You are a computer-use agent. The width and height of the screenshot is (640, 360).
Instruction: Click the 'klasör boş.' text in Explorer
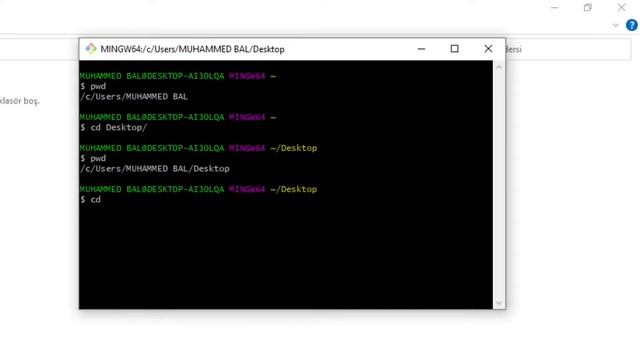(x=20, y=101)
